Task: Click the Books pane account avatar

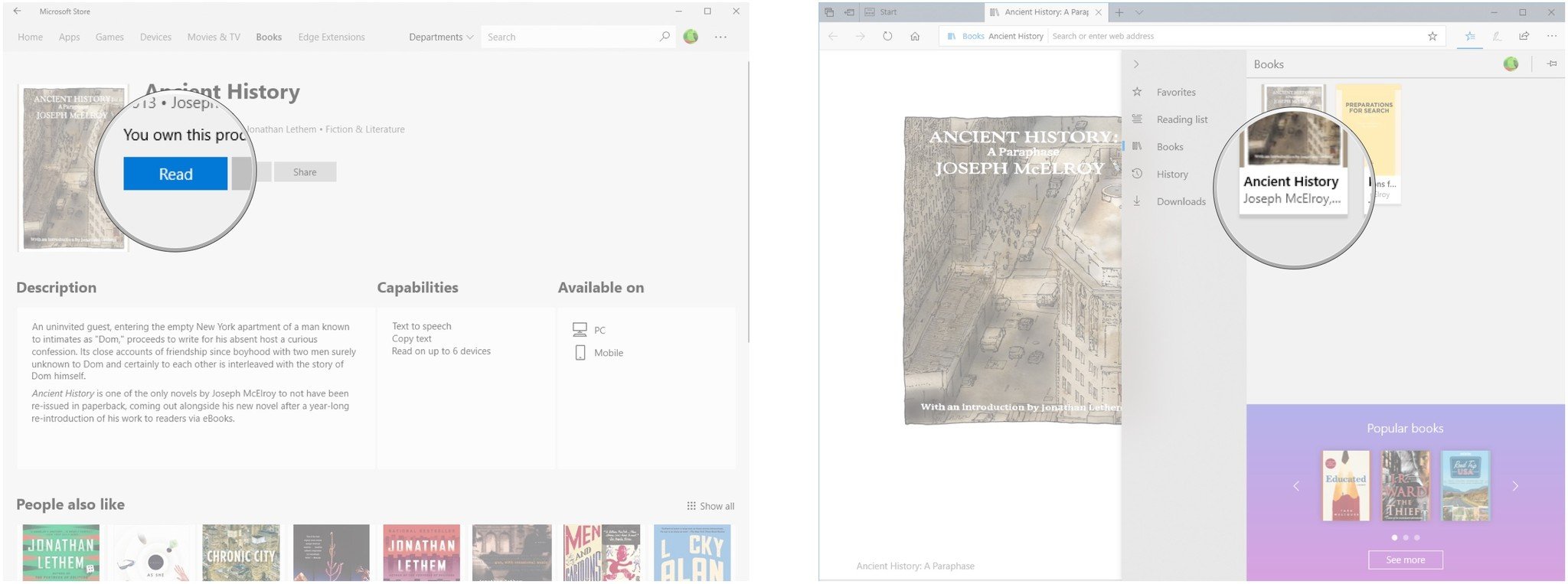Action: 1511,64
